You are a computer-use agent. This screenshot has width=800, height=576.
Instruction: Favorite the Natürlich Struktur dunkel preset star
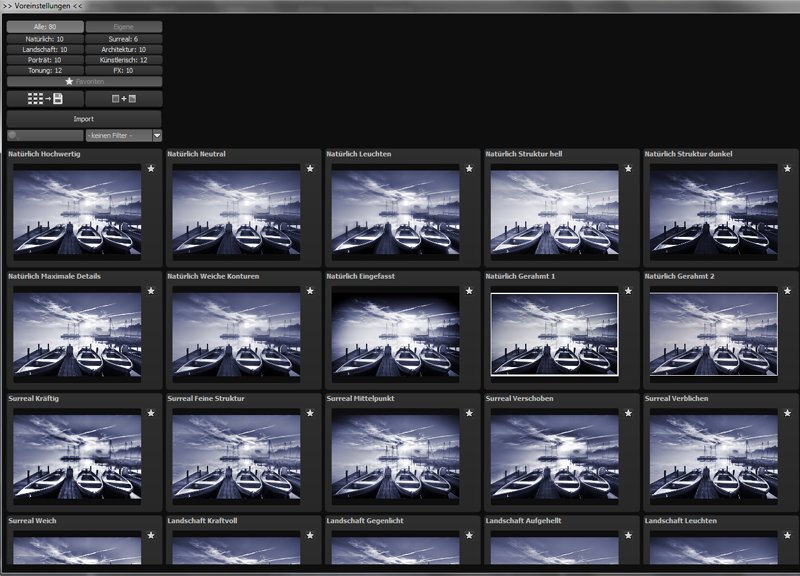pyautogui.click(x=788, y=169)
